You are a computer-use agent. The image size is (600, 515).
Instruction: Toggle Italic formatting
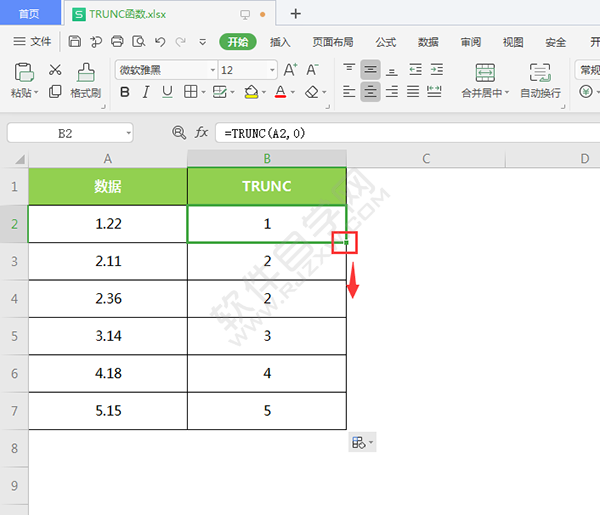point(146,92)
